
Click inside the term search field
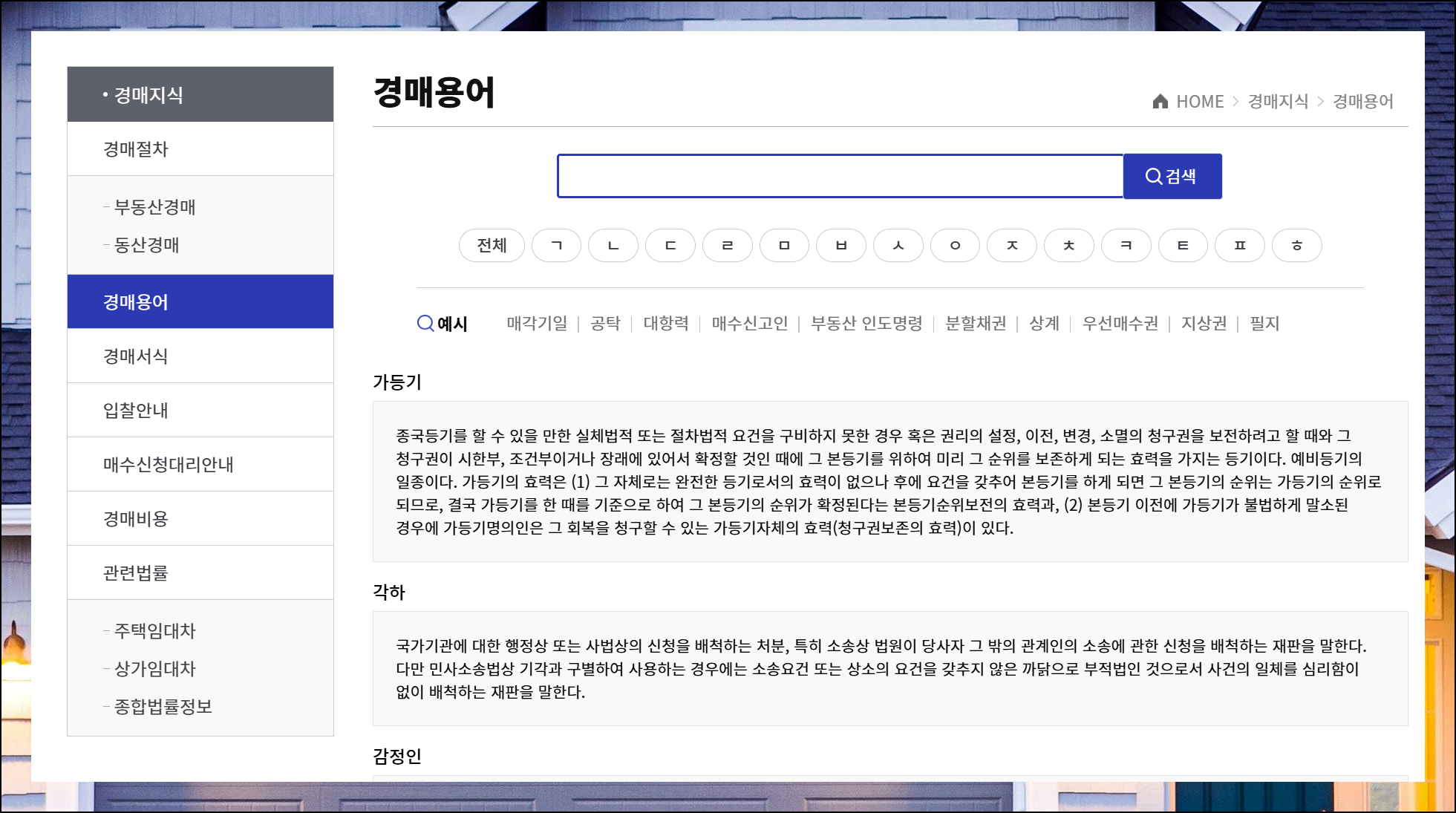[839, 177]
